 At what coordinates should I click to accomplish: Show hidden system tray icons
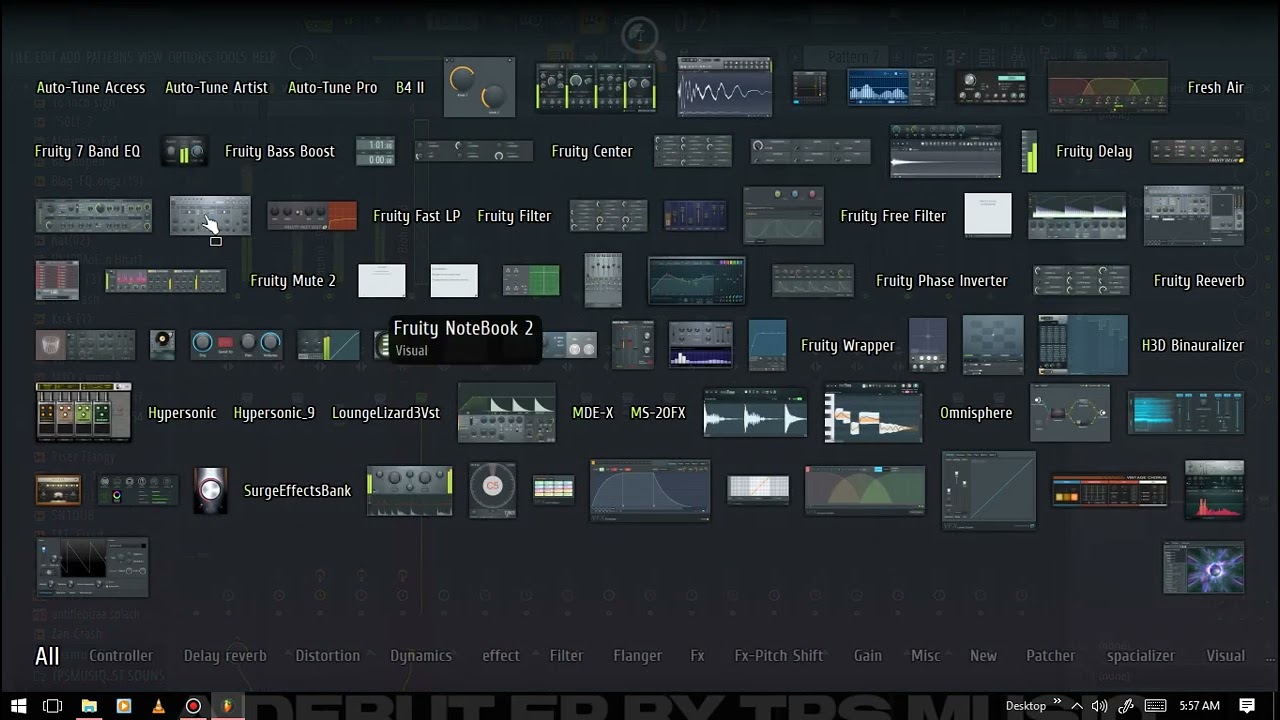pyautogui.click(x=1077, y=706)
